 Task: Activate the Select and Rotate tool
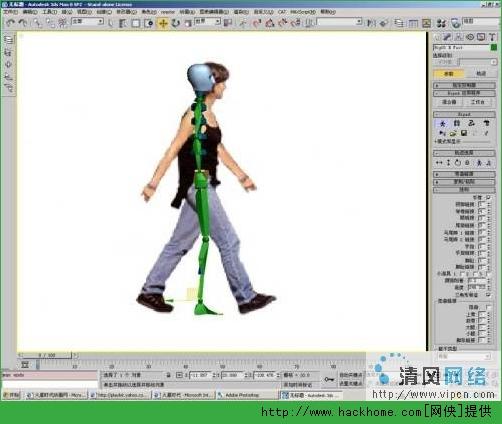point(176,23)
